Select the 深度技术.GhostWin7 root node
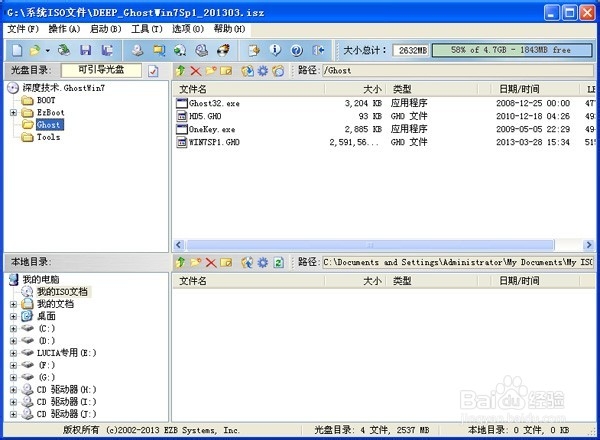This screenshot has height=440, width=600. [64, 88]
